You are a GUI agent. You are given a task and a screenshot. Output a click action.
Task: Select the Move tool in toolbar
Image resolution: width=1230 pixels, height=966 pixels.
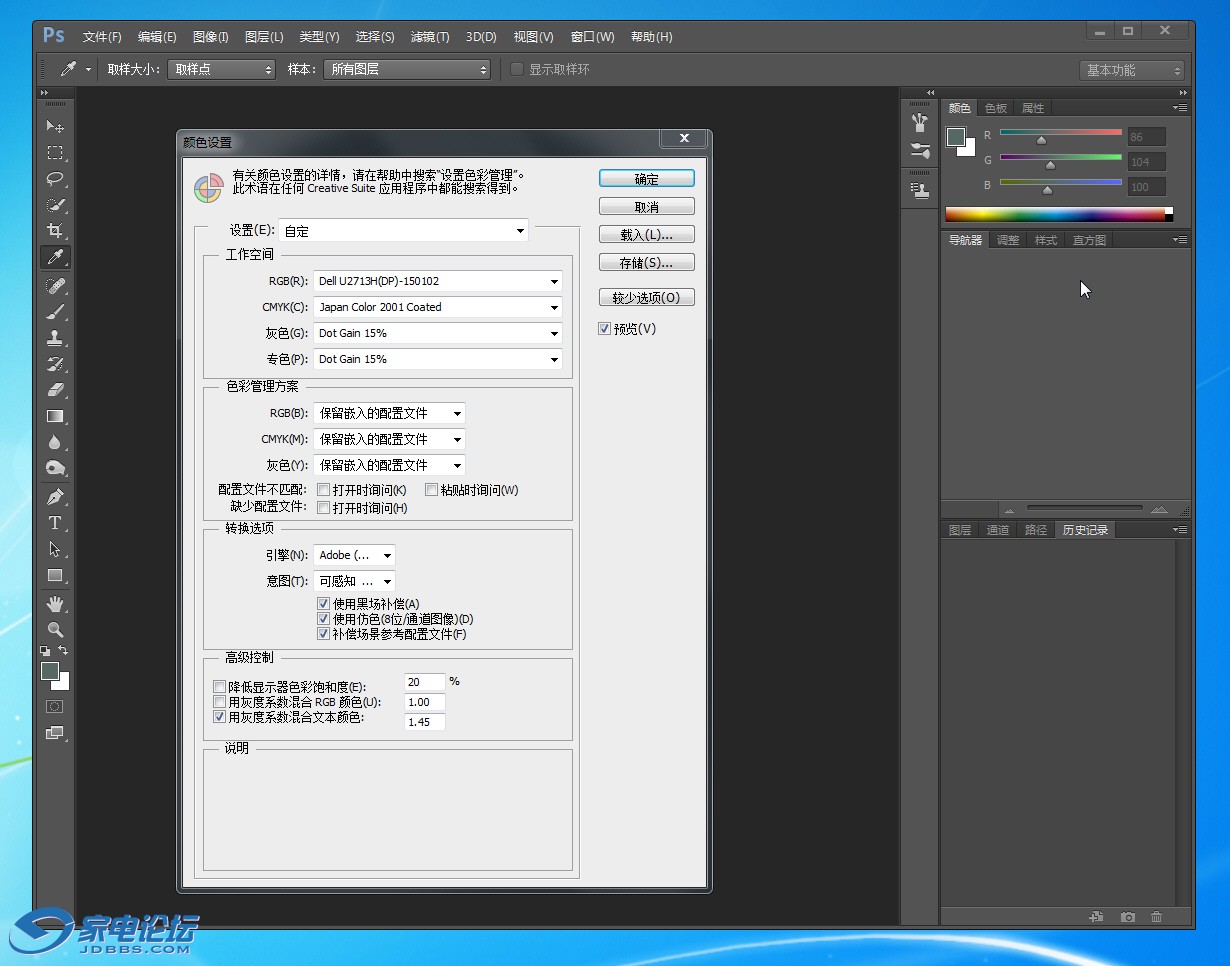(x=55, y=127)
